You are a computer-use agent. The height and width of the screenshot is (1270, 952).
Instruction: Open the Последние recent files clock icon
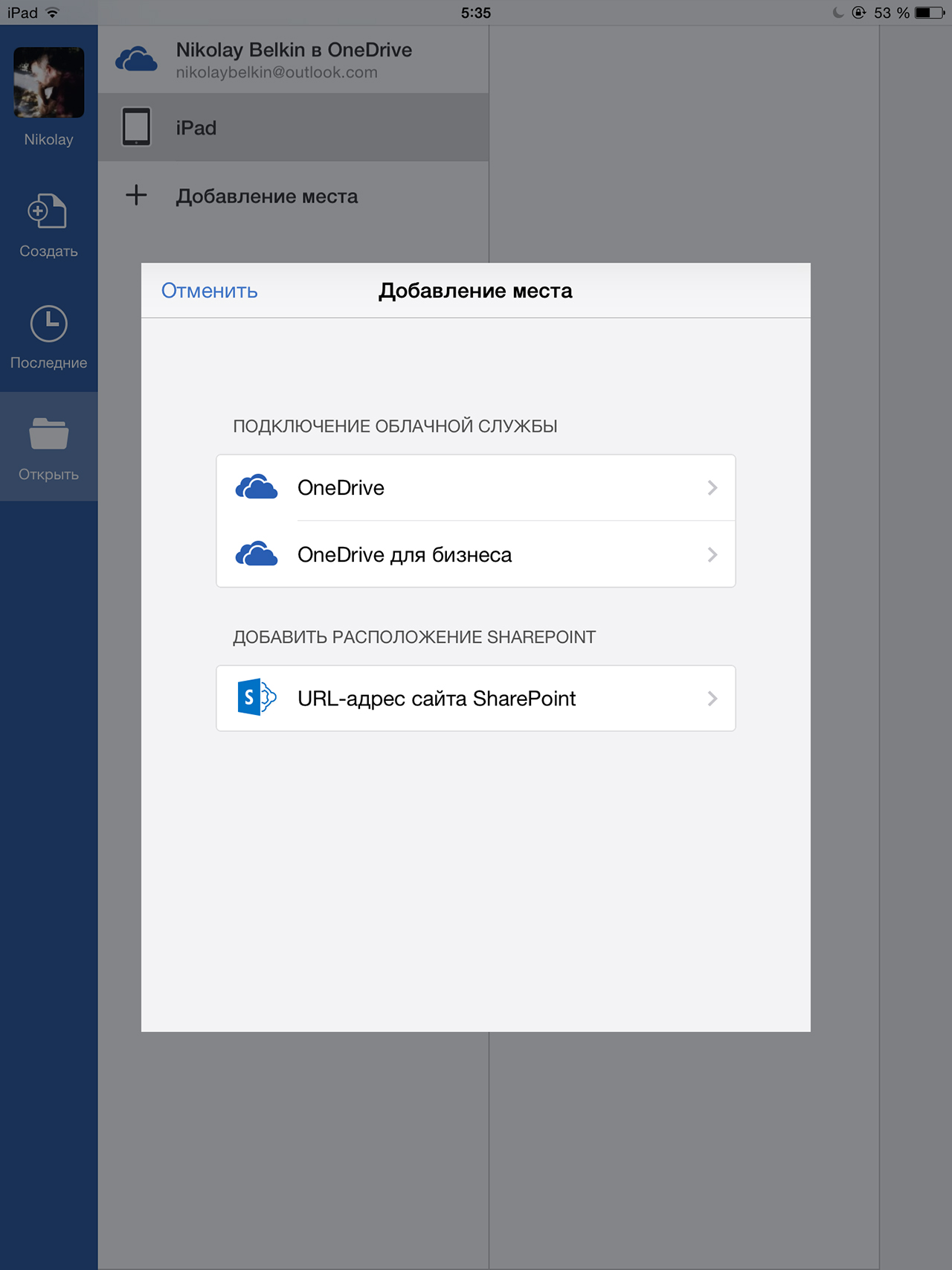(x=48, y=324)
